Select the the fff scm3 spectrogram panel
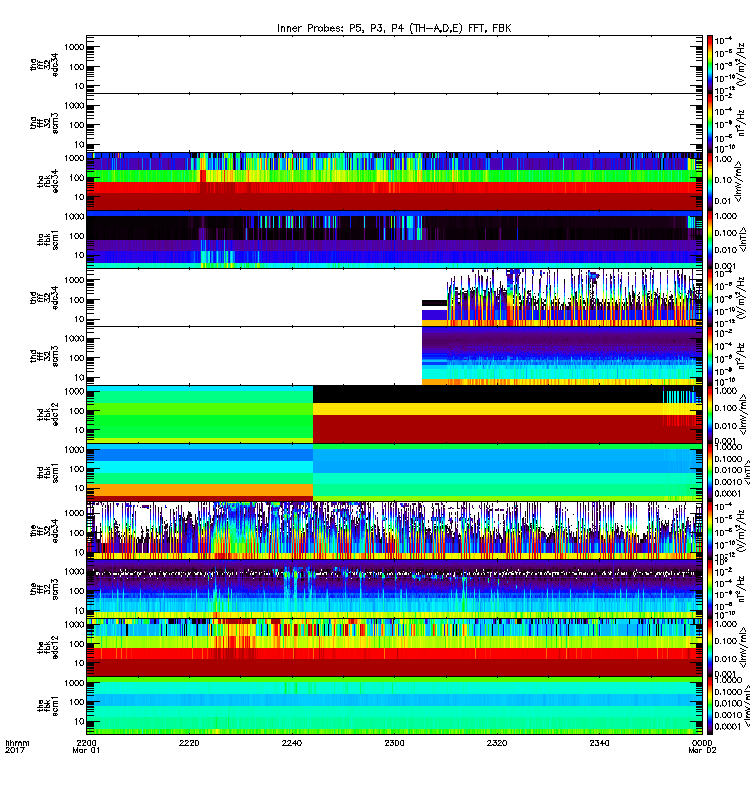 (394, 589)
